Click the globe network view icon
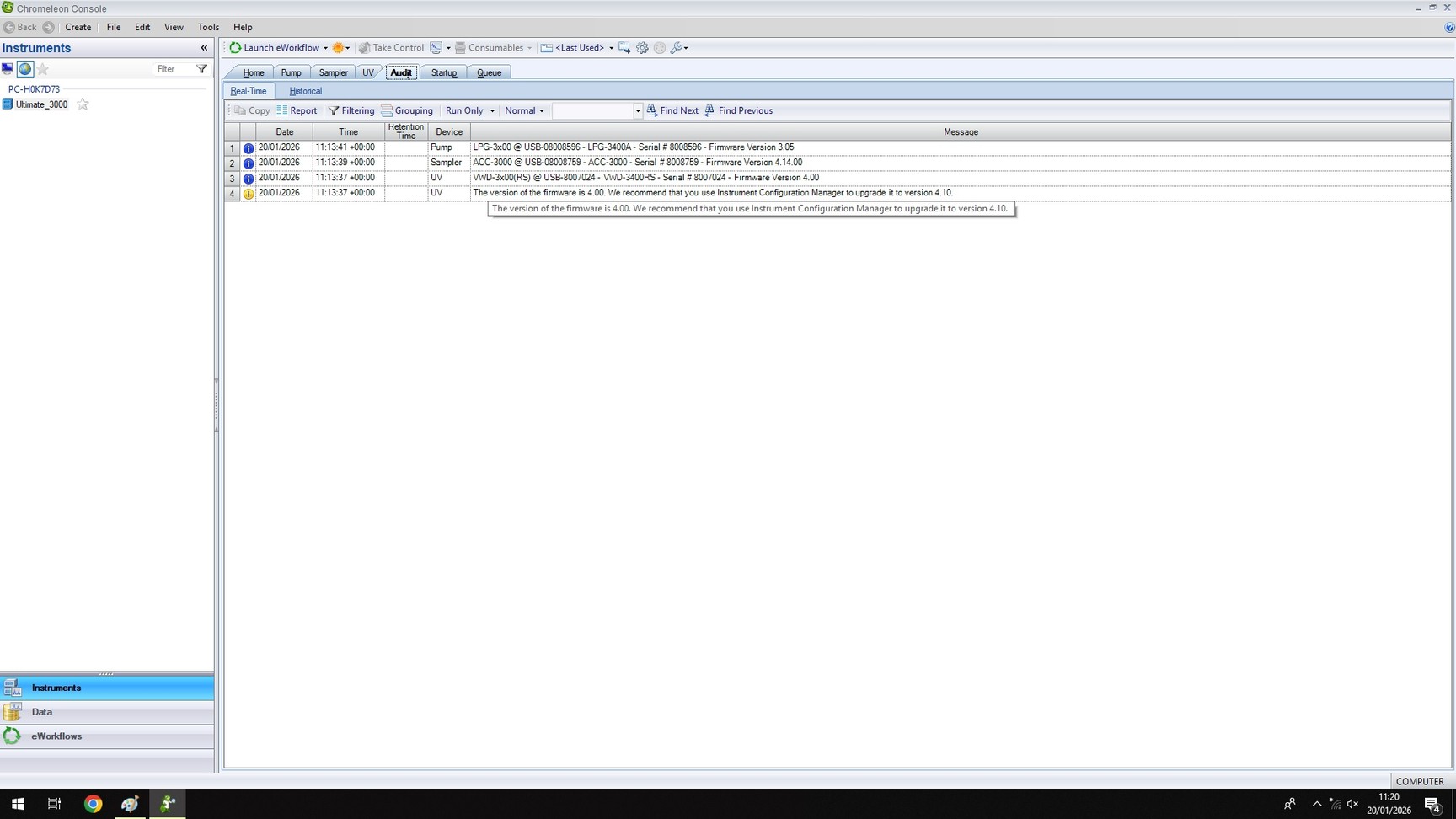 [24, 69]
